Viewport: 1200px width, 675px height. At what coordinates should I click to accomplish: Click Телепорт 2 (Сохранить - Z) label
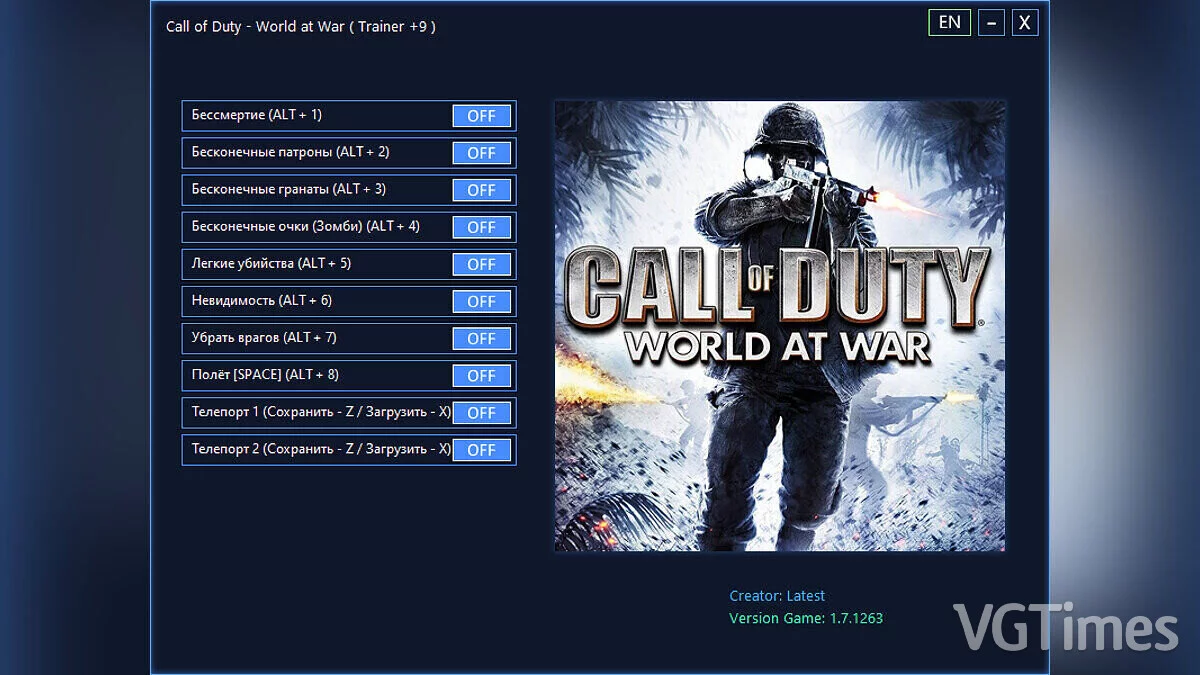pyautogui.click(x=321, y=448)
